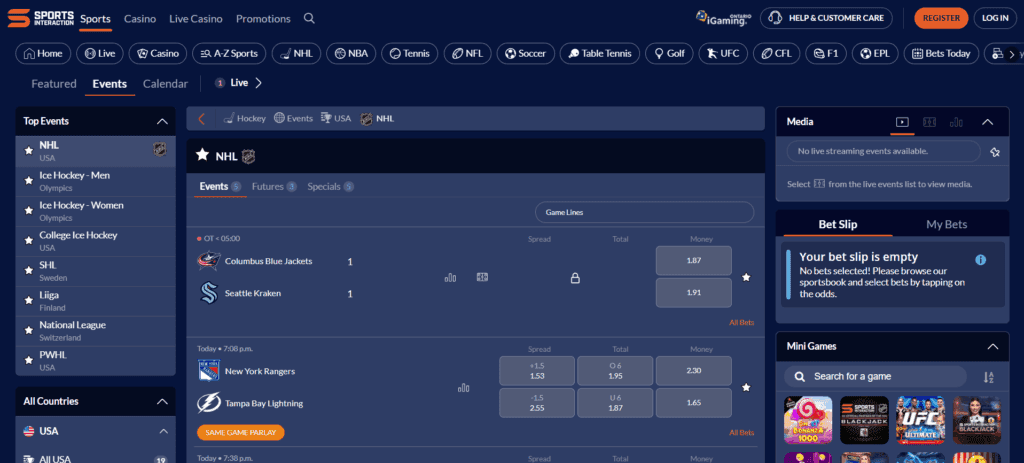Open stats icon for Columbus vs Seattle
1024x463 pixels.
(x=450, y=278)
